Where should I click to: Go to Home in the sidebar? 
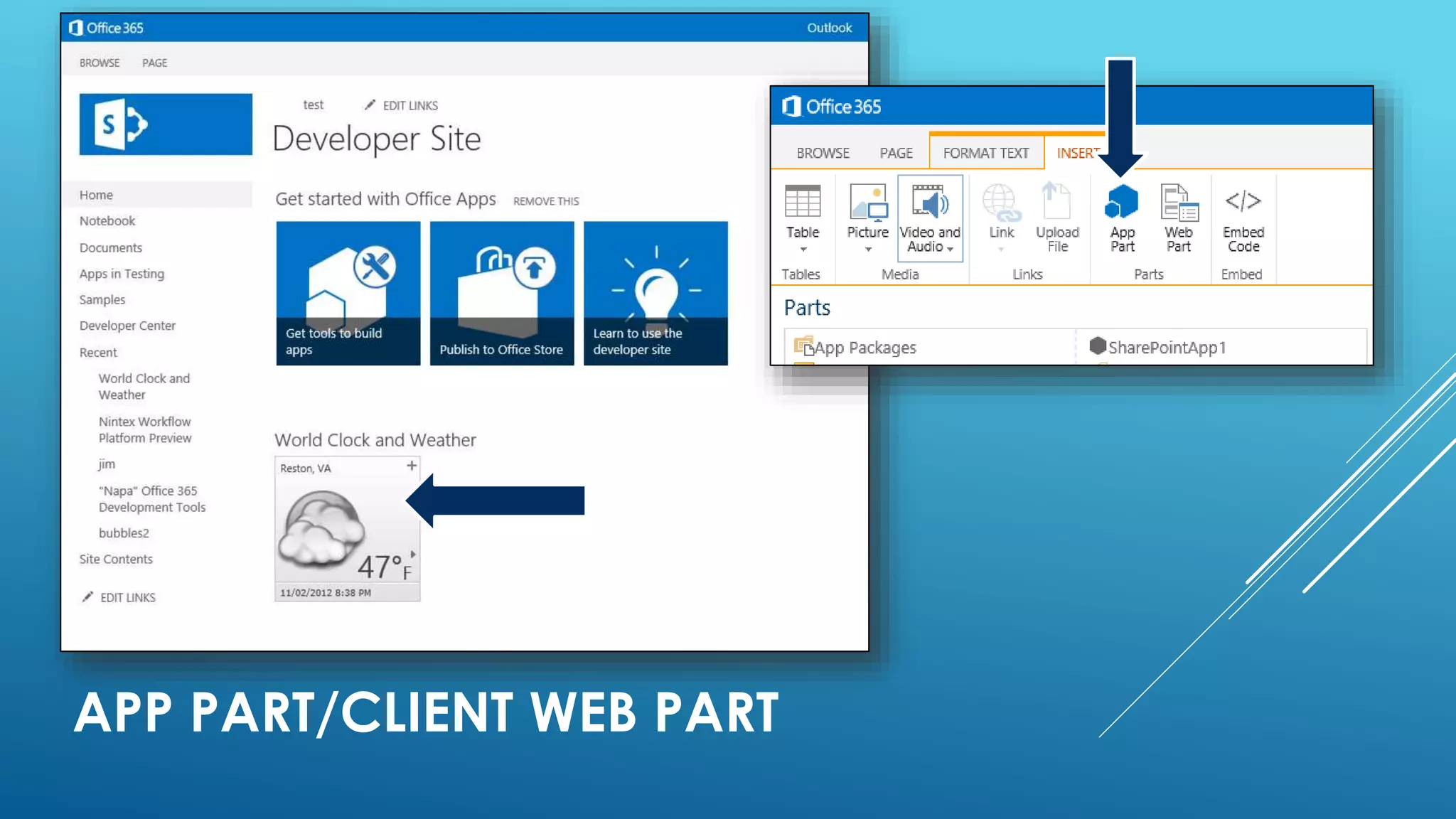click(x=96, y=195)
